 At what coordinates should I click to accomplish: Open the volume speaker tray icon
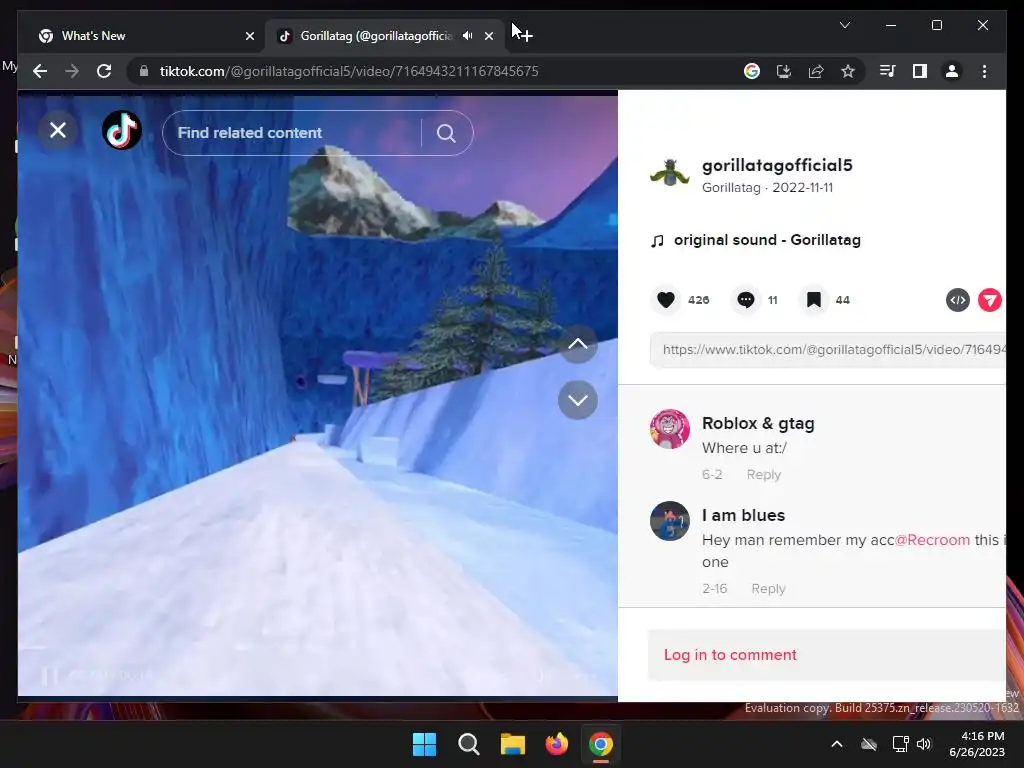coord(924,744)
